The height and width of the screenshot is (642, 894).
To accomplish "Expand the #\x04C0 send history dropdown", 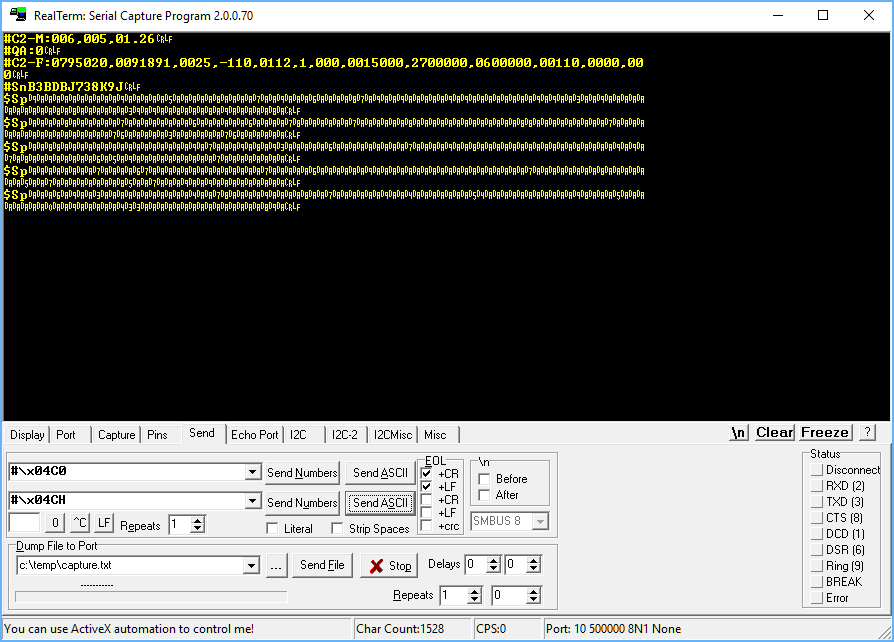I will pyautogui.click(x=254, y=470).
